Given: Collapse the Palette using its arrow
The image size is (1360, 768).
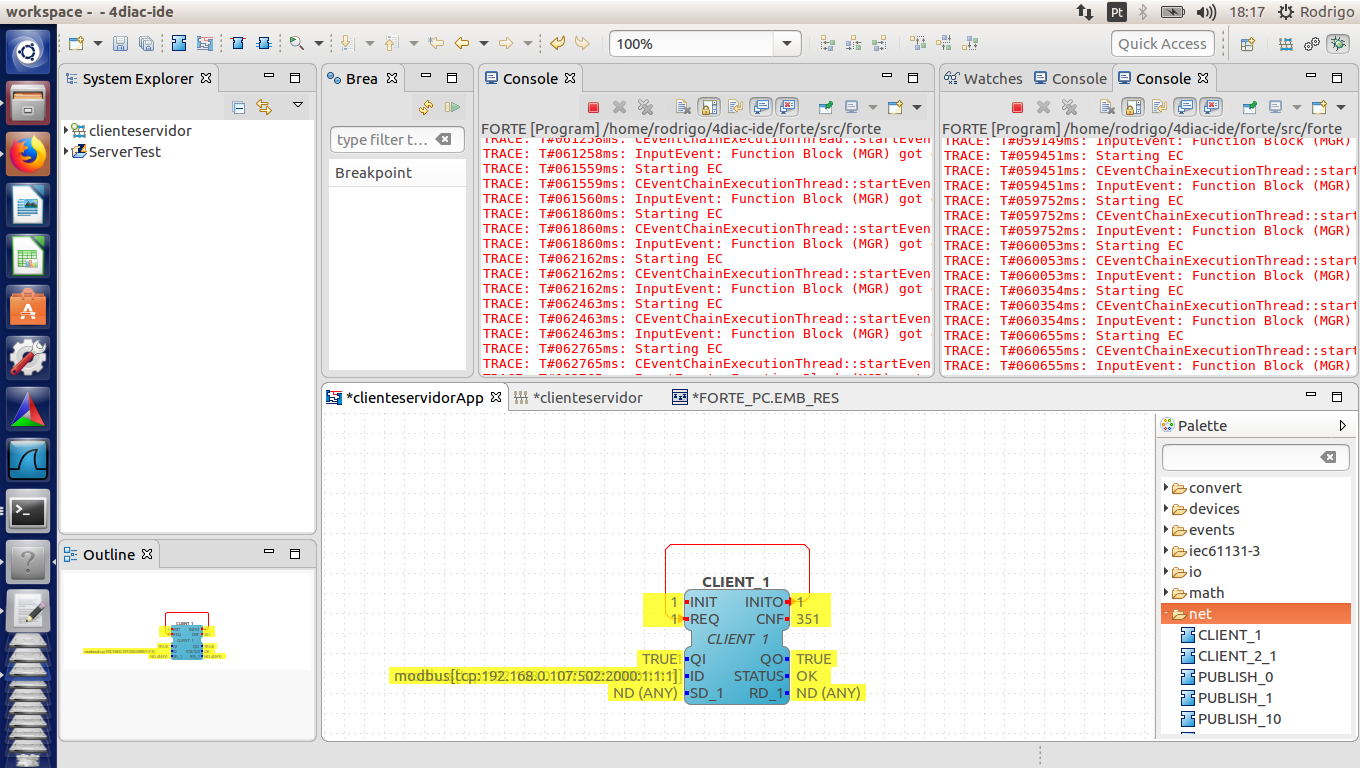Looking at the screenshot, I should pos(1342,425).
